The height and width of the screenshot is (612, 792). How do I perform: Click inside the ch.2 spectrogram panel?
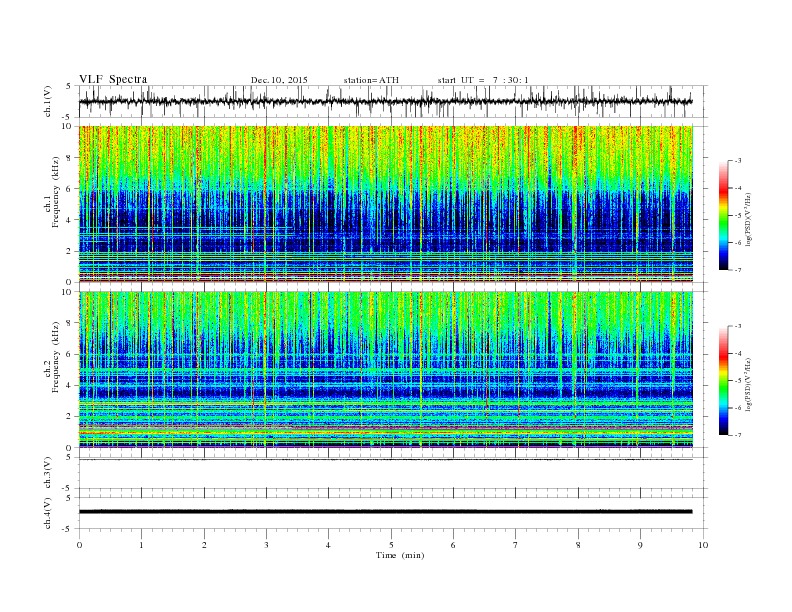pyautogui.click(x=385, y=369)
